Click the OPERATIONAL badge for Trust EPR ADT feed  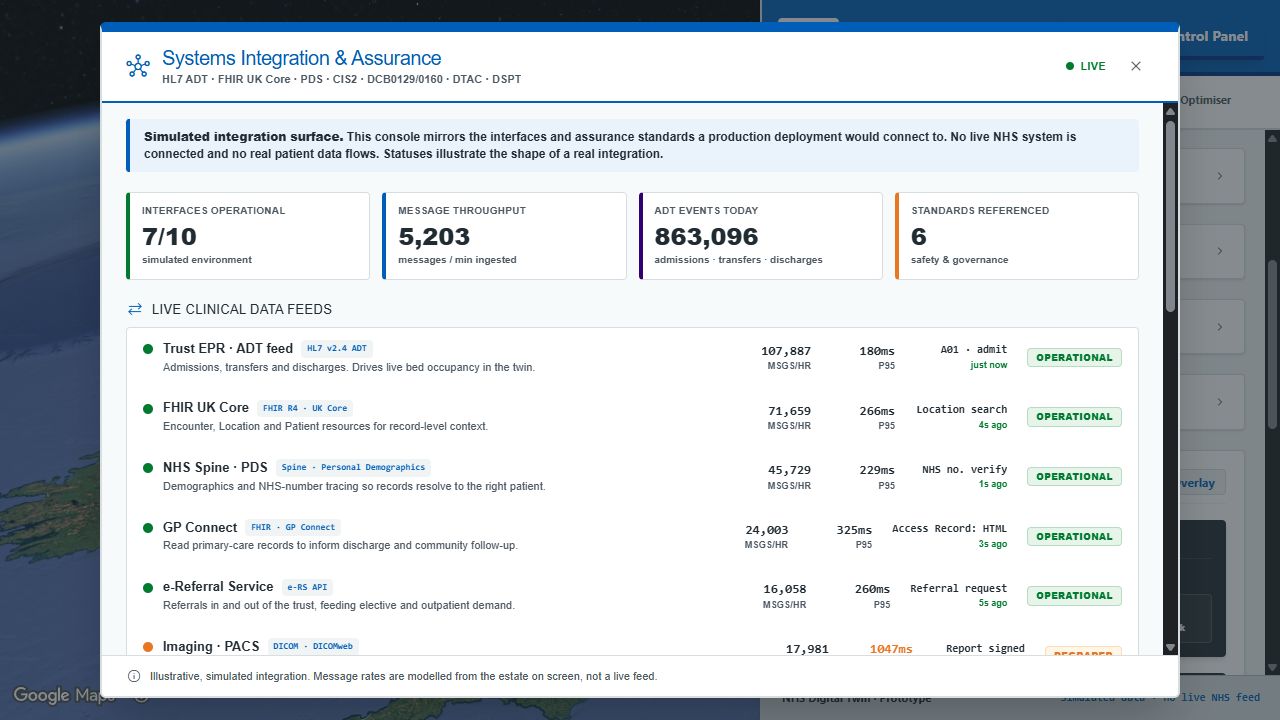1074,357
